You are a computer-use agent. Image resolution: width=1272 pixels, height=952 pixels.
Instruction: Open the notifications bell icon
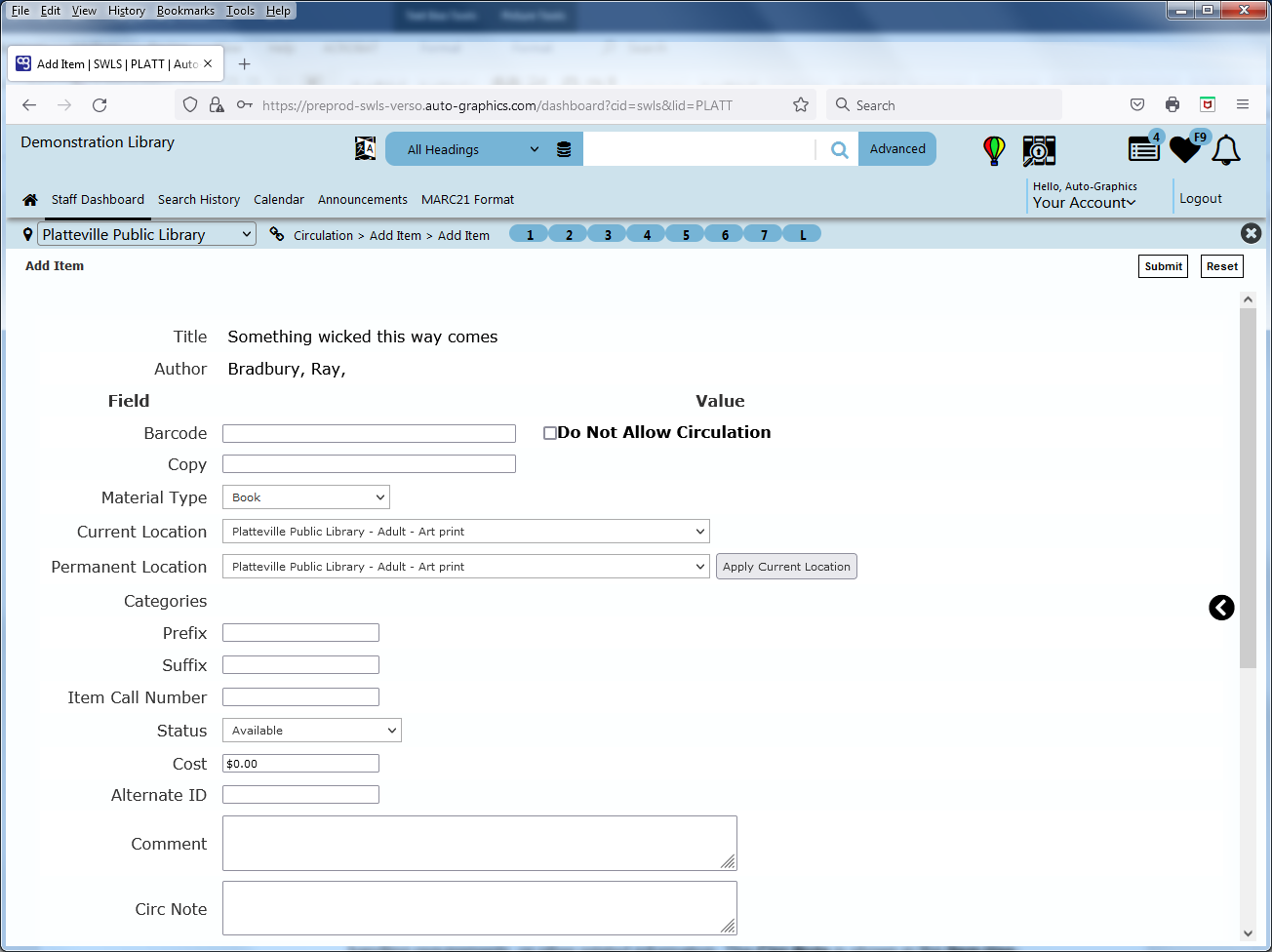(x=1226, y=150)
